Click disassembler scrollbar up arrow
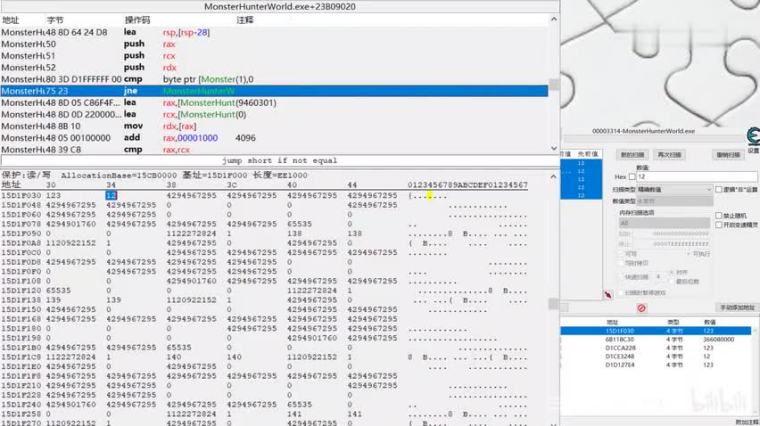 [554, 19]
